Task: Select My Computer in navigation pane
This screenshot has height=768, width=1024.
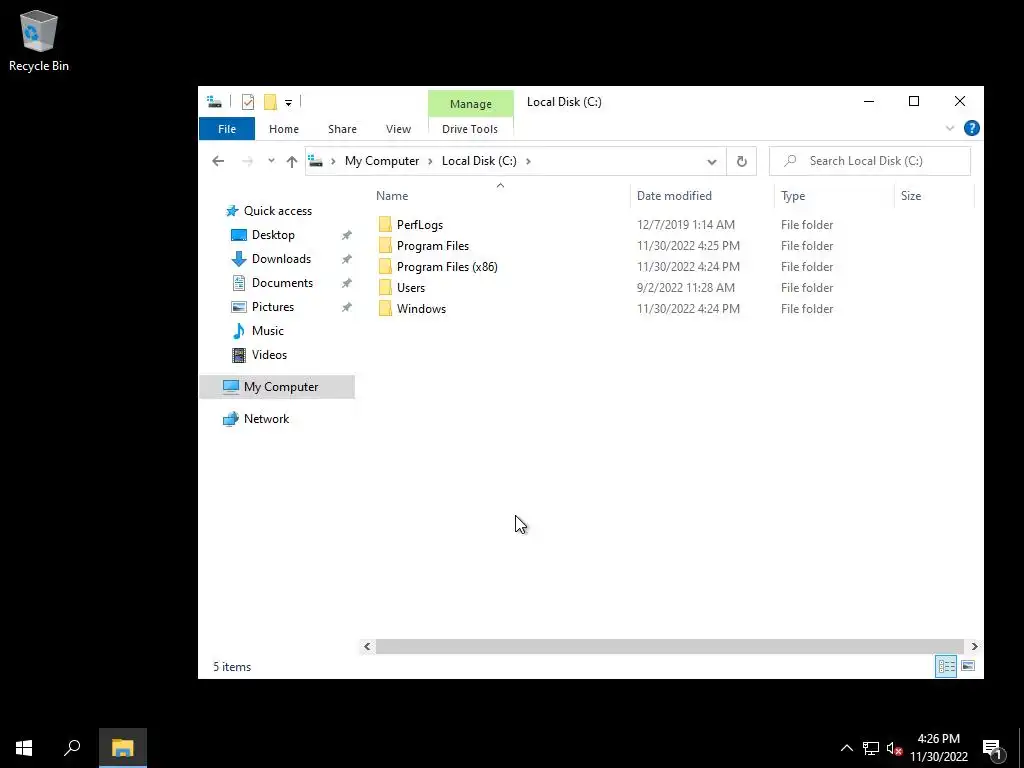Action: 277,387
